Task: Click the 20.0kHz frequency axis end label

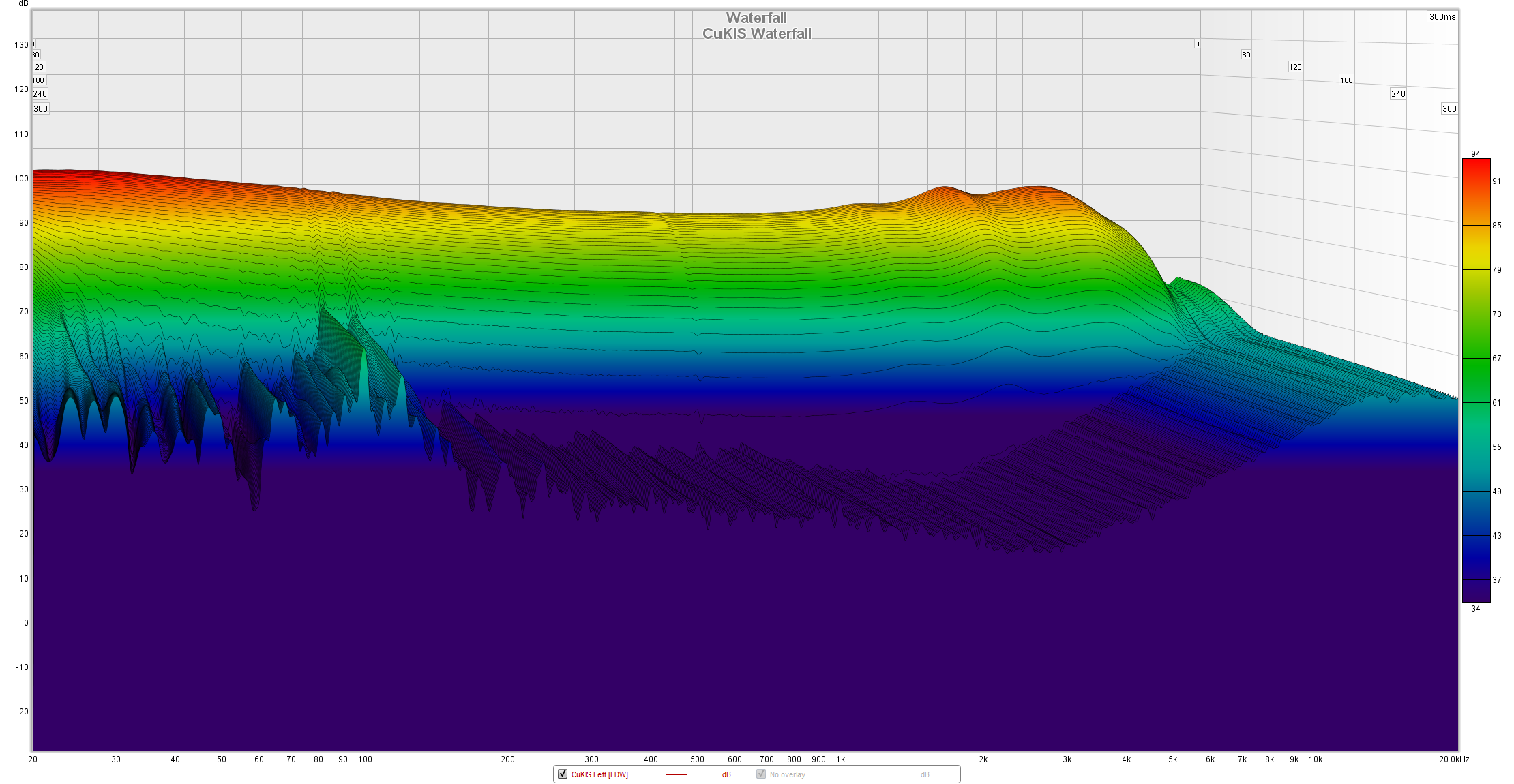Action: click(1454, 759)
